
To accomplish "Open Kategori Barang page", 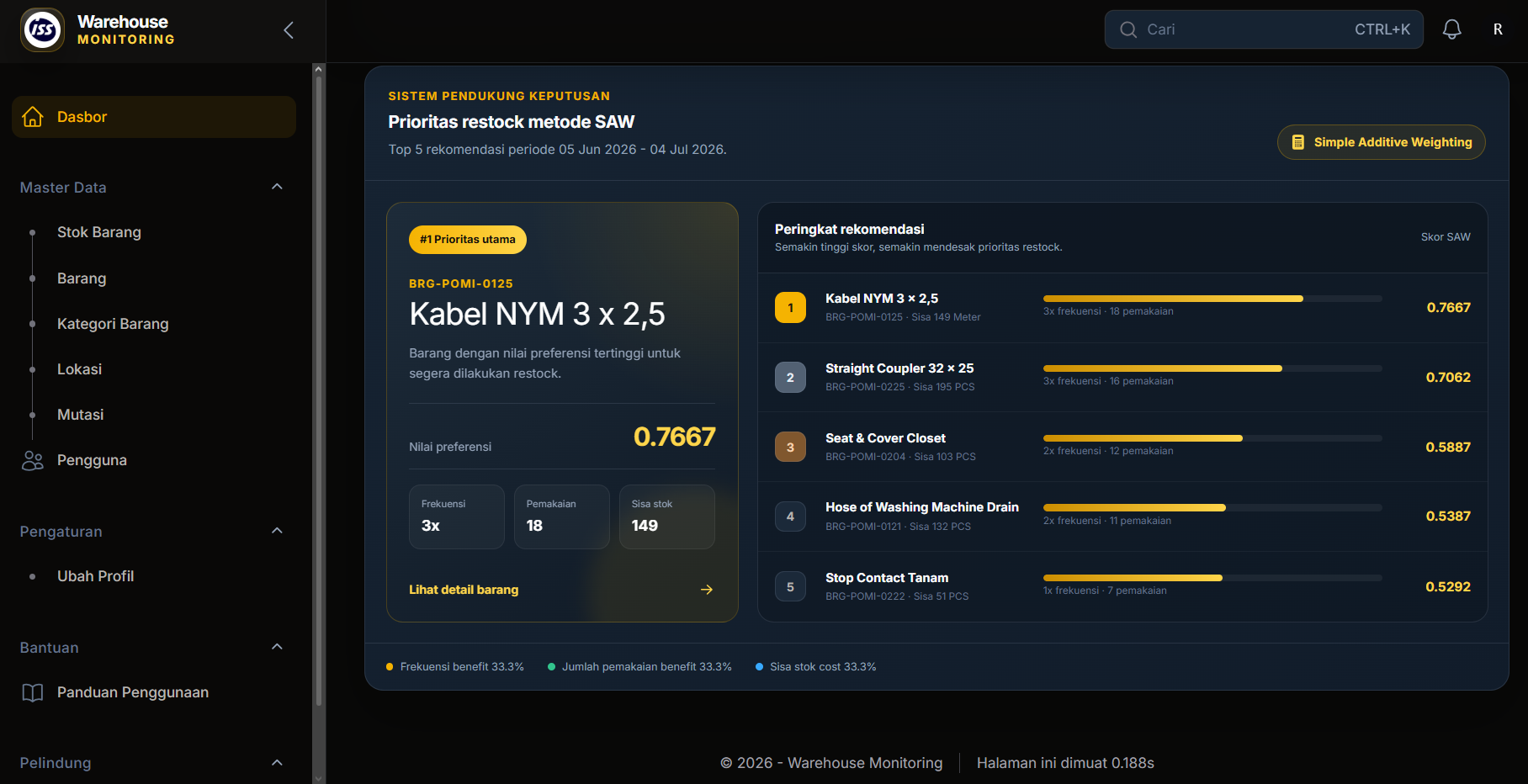I will [x=113, y=324].
